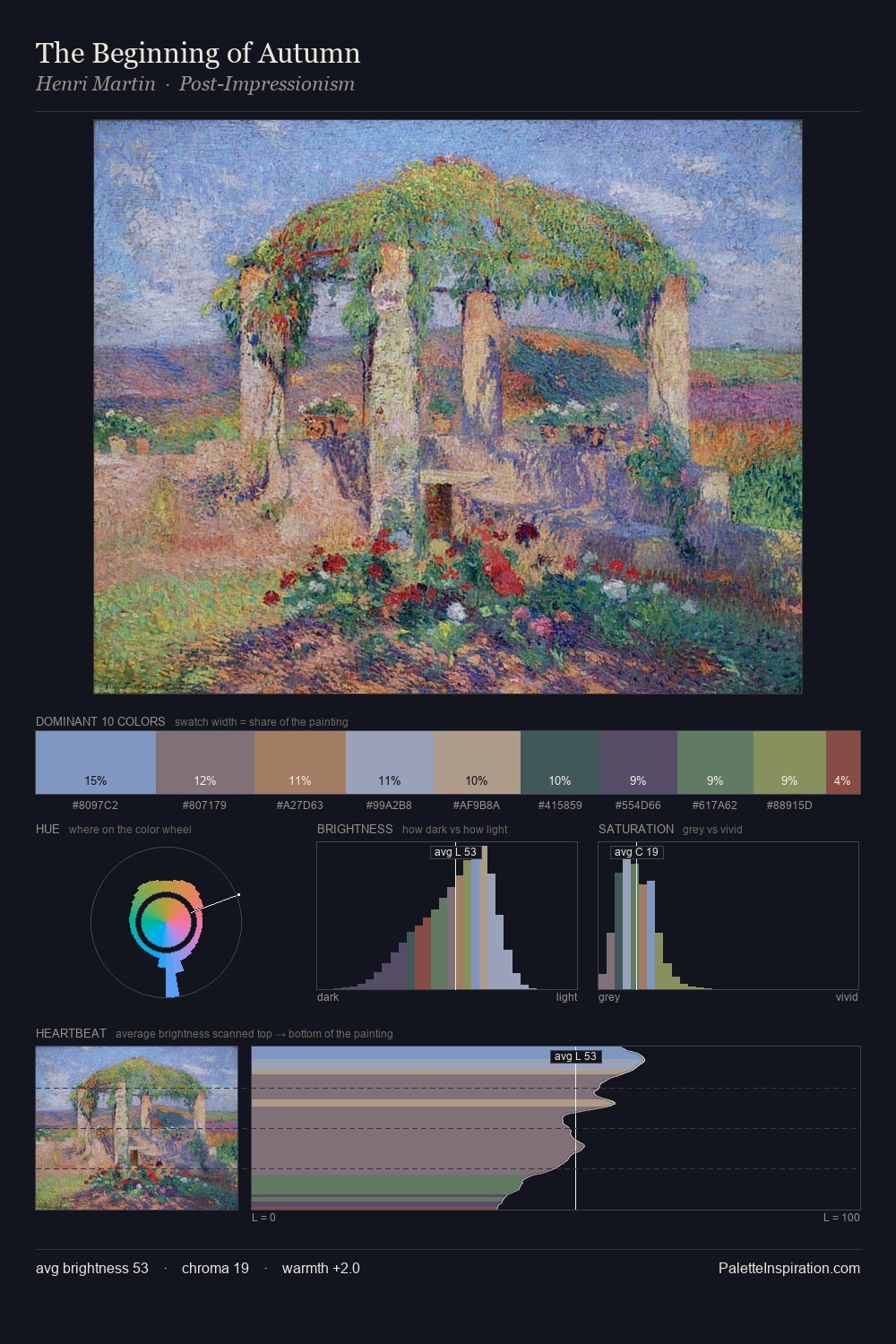Image resolution: width=896 pixels, height=1344 pixels.
Task: Click the avg L 53 label in heartbeat chart
Action: [x=575, y=1056]
